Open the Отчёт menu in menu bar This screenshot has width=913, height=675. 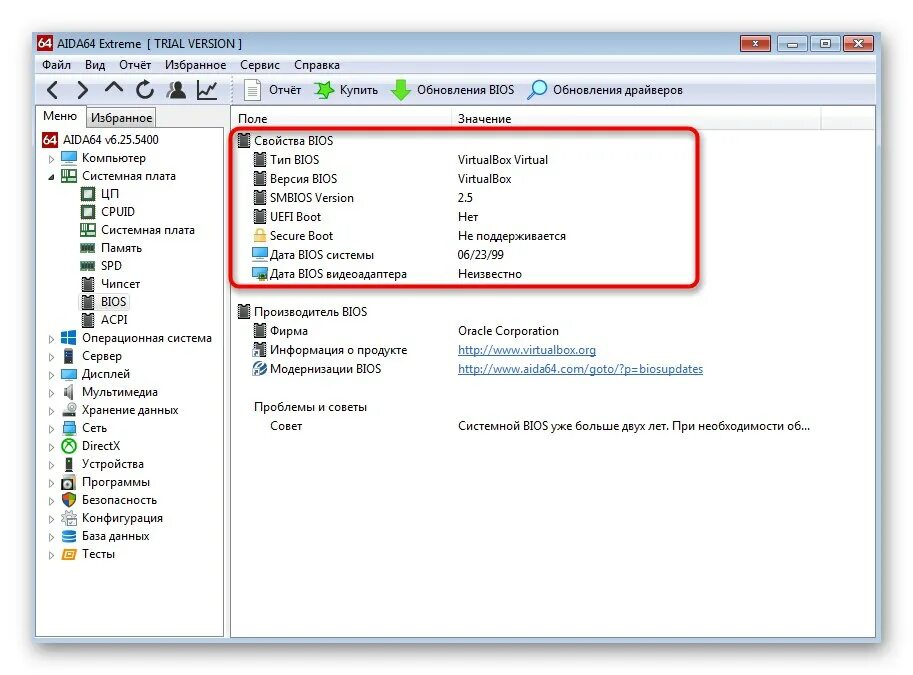tap(135, 65)
